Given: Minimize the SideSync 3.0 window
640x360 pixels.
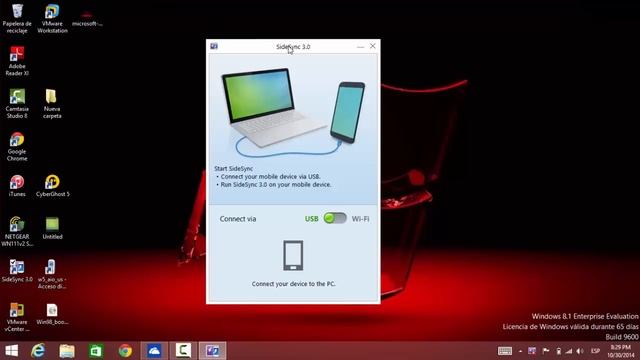Looking at the screenshot, I should point(360,47).
